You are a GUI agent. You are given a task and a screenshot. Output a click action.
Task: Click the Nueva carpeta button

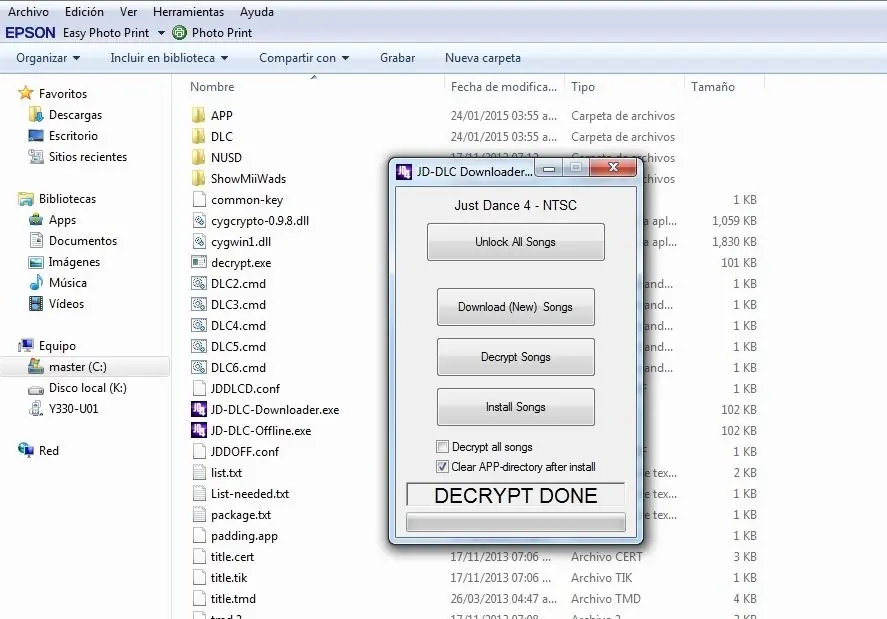coord(483,58)
